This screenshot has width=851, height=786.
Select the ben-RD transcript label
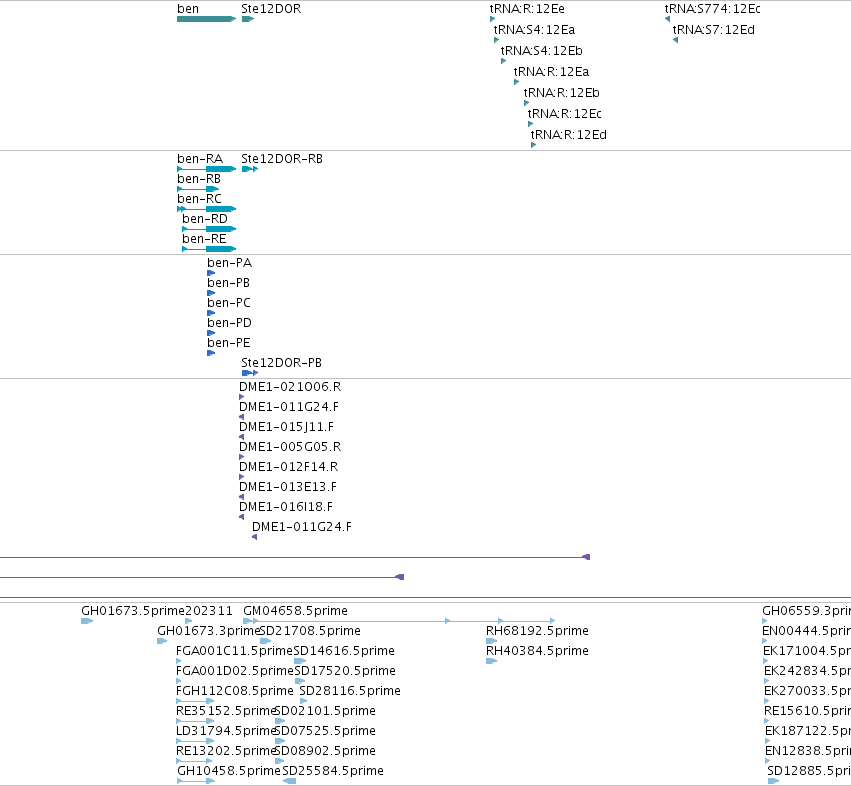coord(205,219)
